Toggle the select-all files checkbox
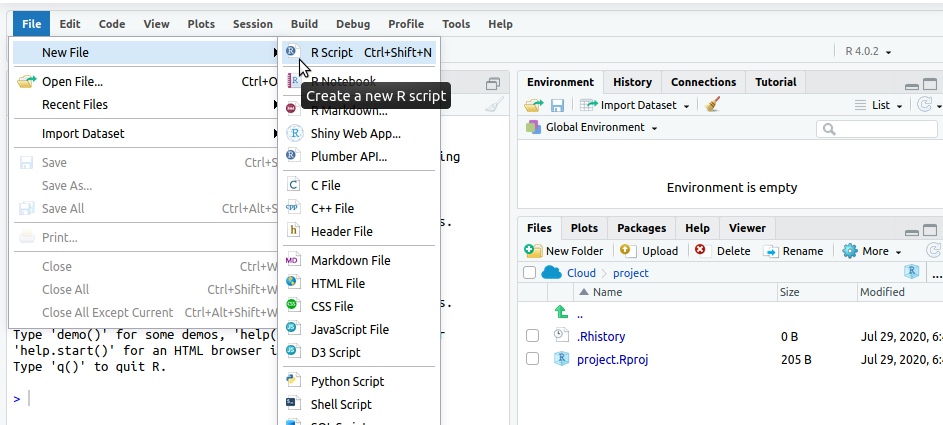Viewport: 943px width, 425px height. (x=529, y=273)
